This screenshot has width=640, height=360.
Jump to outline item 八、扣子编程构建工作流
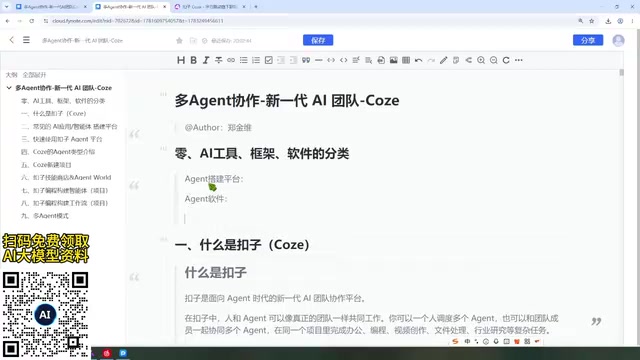(x=64, y=203)
